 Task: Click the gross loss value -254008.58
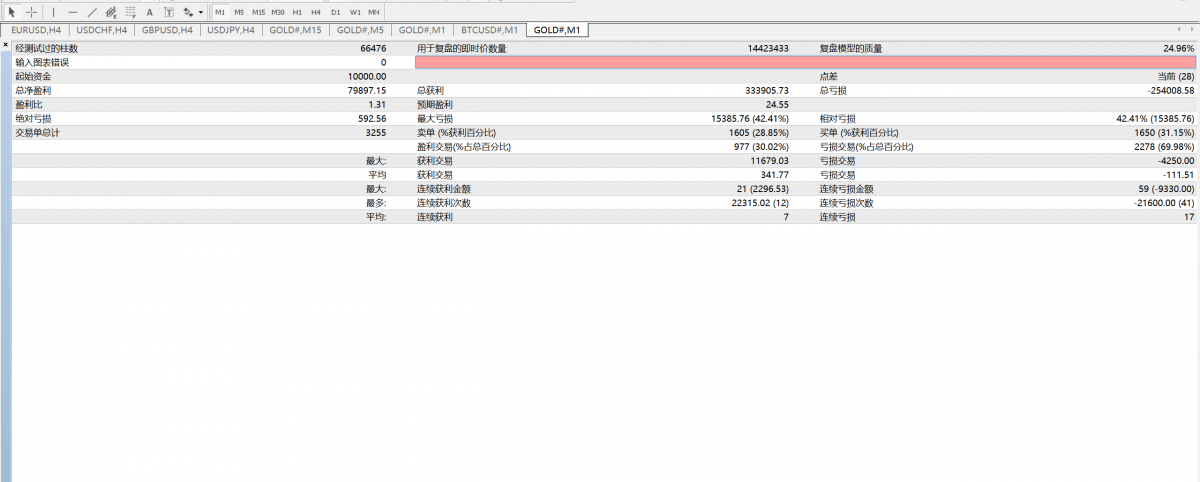click(x=1171, y=90)
